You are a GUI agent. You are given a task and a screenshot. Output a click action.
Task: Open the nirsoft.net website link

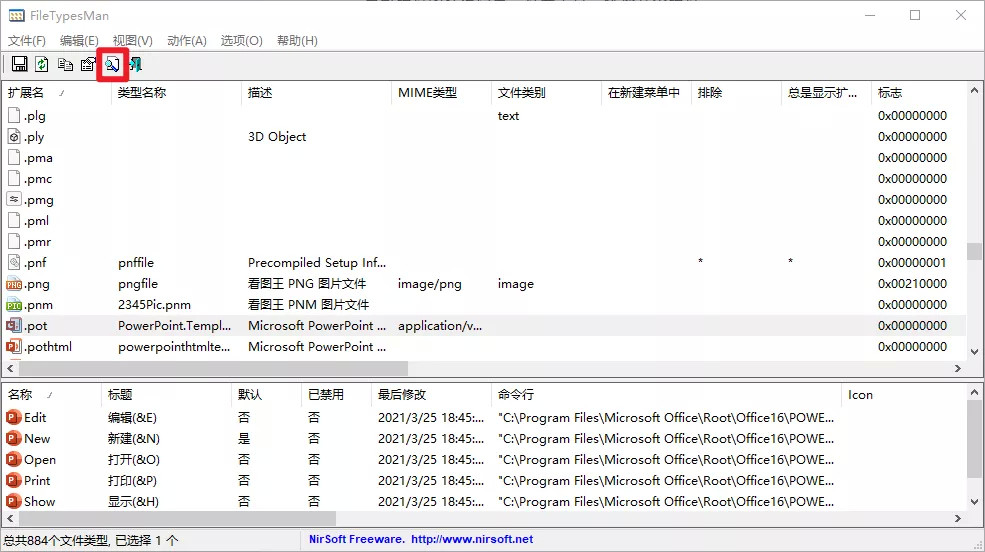[x=472, y=539]
